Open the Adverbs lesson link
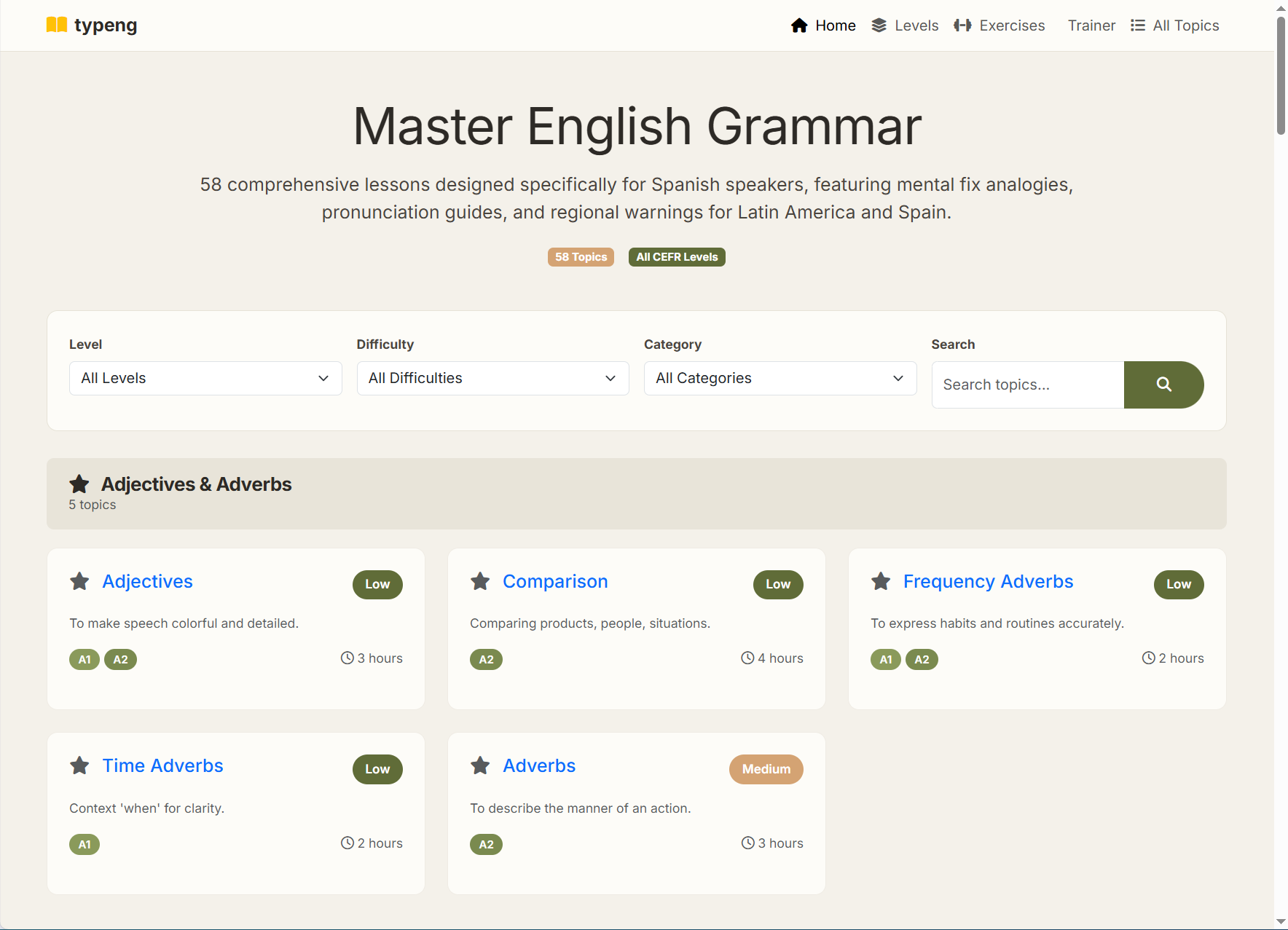Viewport: 1288px width, 930px height. (x=539, y=765)
